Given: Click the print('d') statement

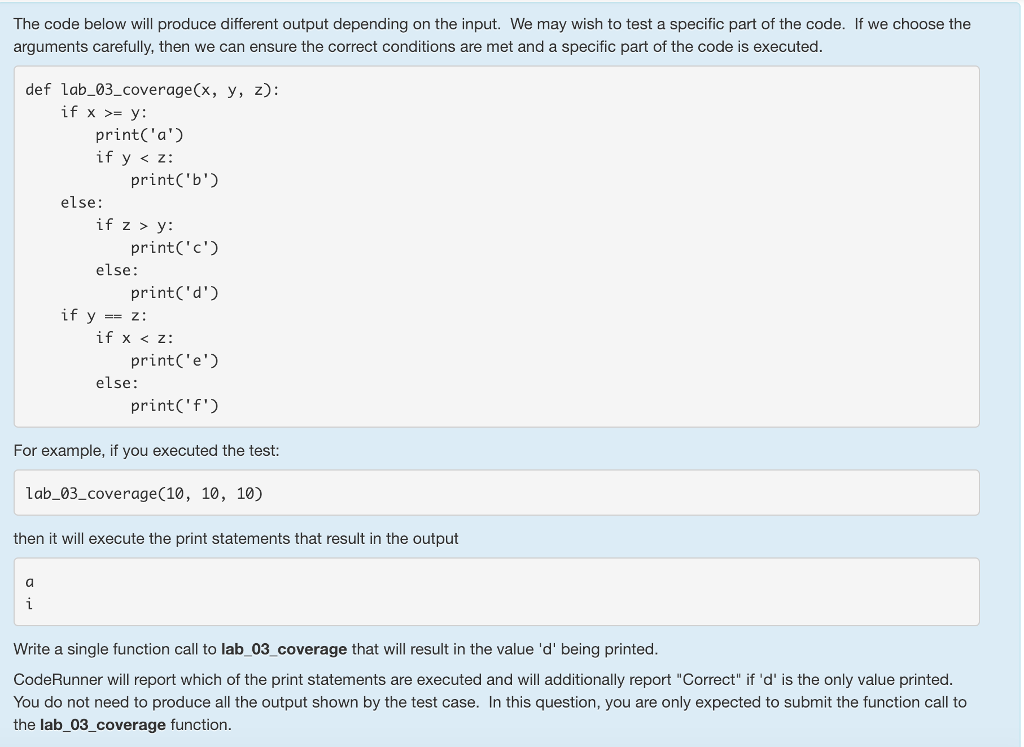Looking at the screenshot, I should click(174, 293).
